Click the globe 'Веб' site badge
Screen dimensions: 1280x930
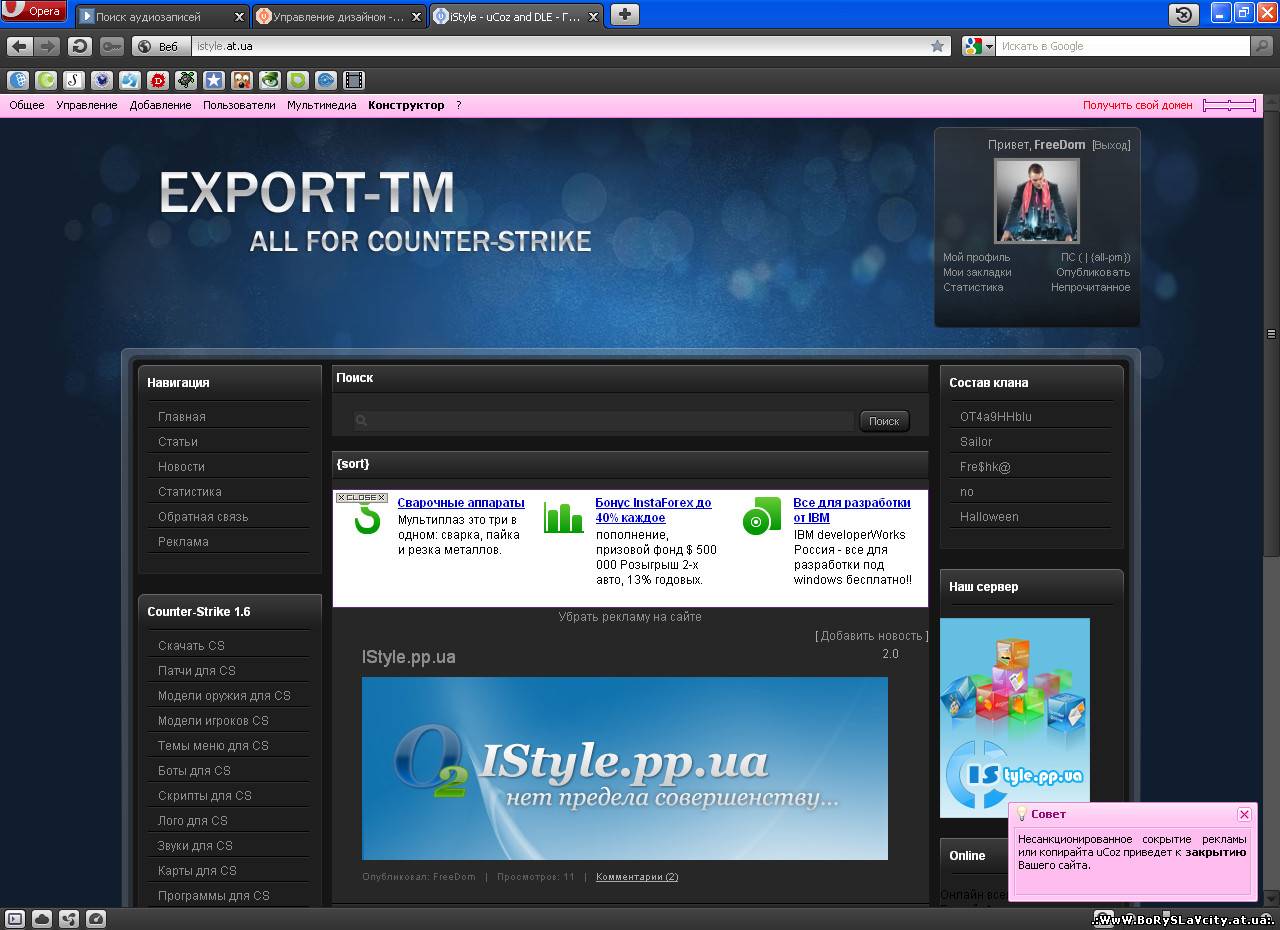click(x=160, y=46)
